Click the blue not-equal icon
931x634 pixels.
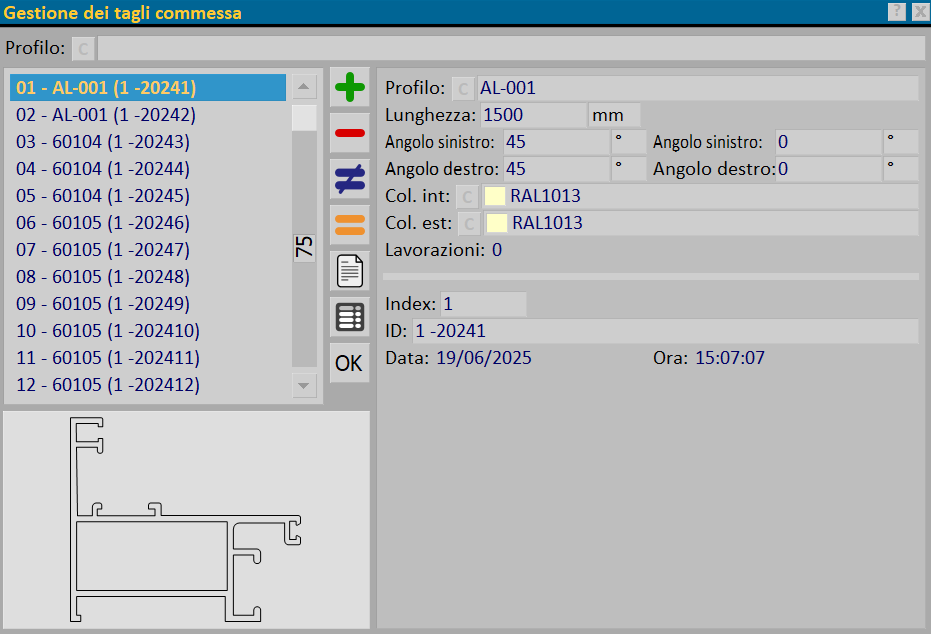point(350,179)
